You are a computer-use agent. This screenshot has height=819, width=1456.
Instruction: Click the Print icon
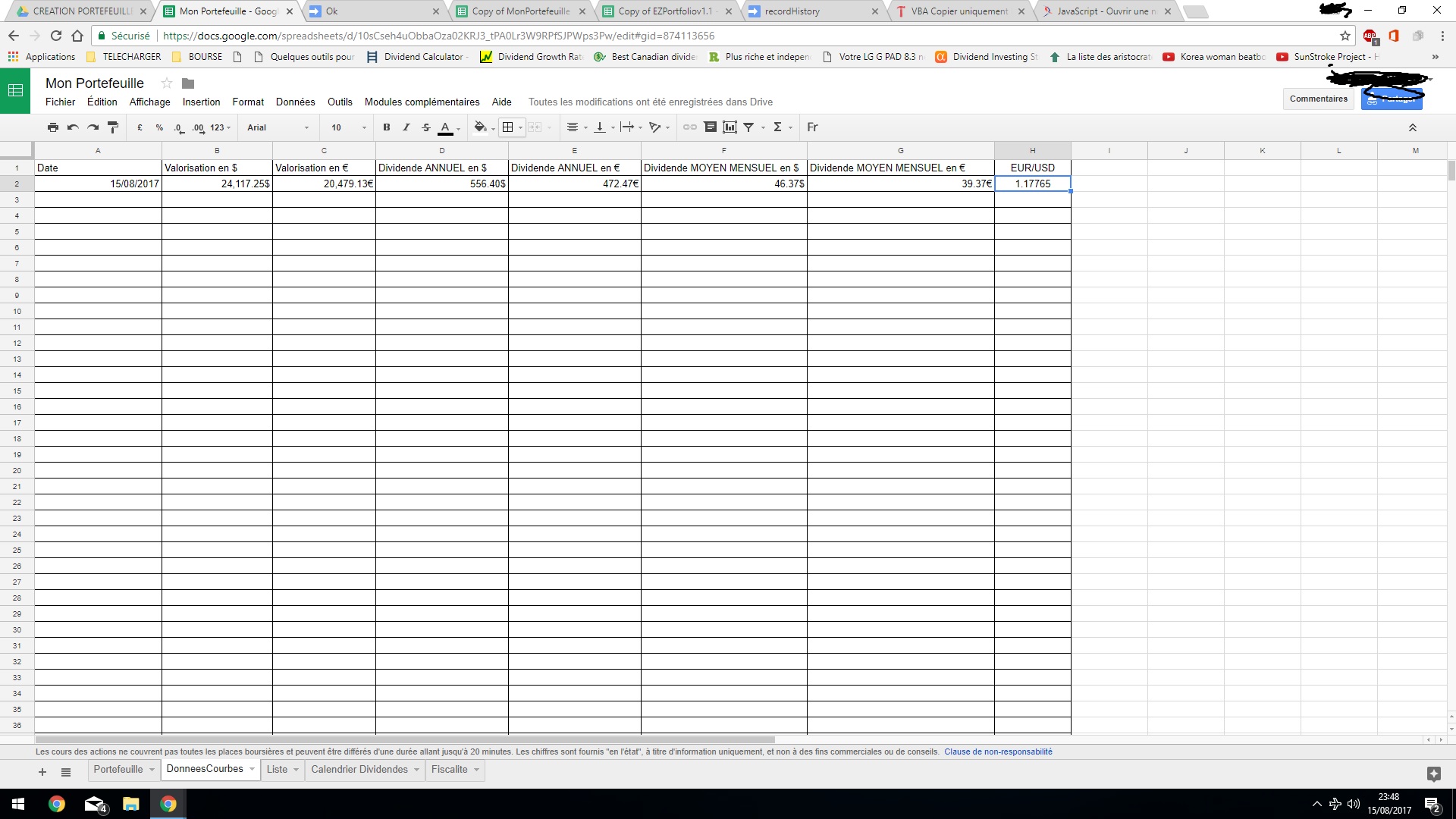[52, 127]
